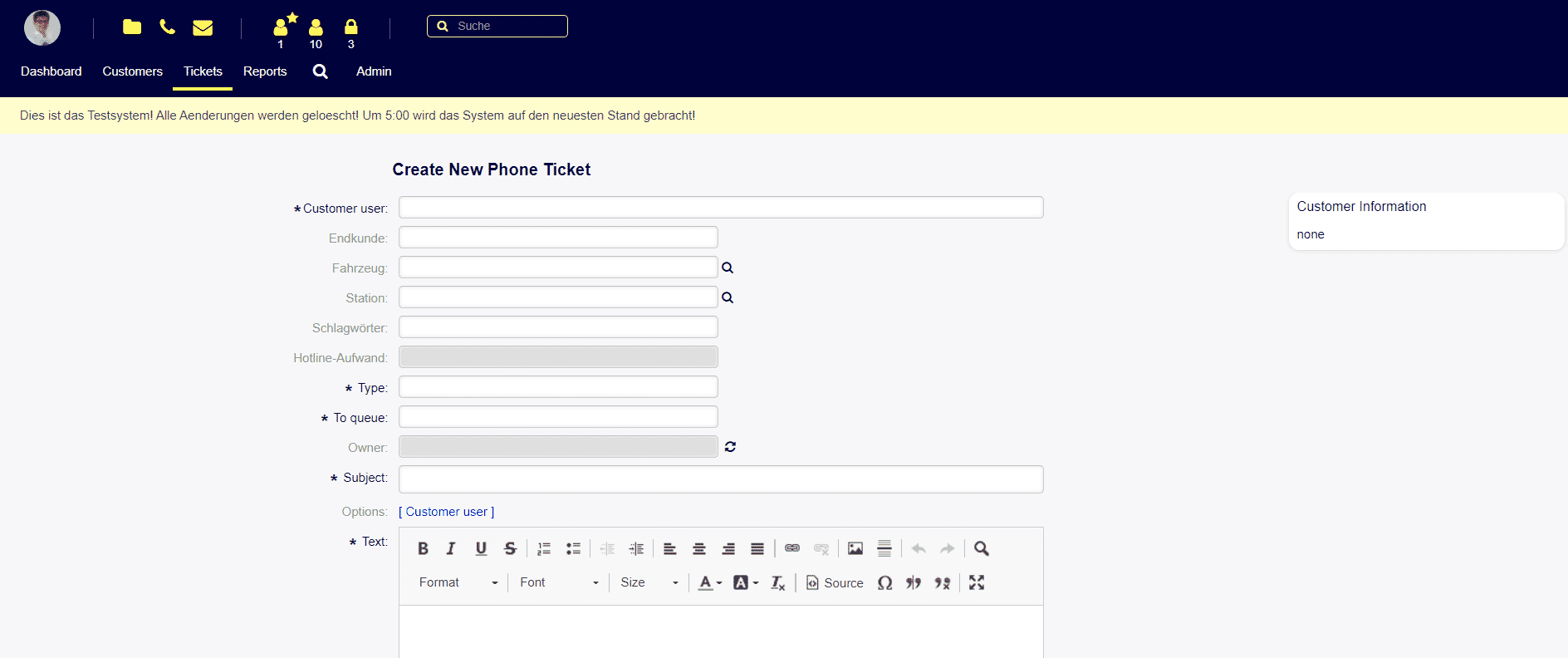Expand the Font dropdown

click(x=558, y=582)
